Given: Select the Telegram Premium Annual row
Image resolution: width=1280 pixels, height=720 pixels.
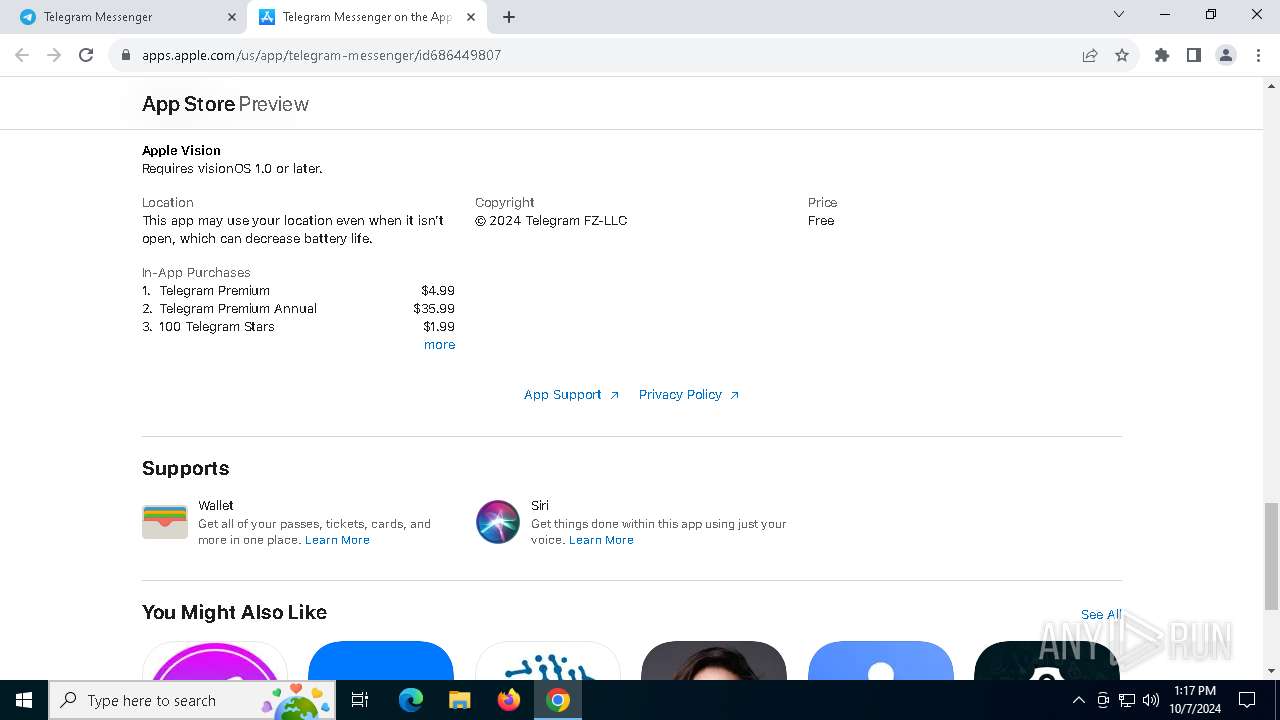Looking at the screenshot, I should pos(298,309).
